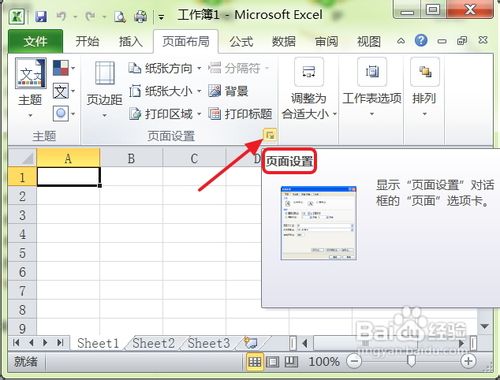The image size is (500, 380).
Task: Switch to the 数据 ribbon tab
Action: coord(284,41)
